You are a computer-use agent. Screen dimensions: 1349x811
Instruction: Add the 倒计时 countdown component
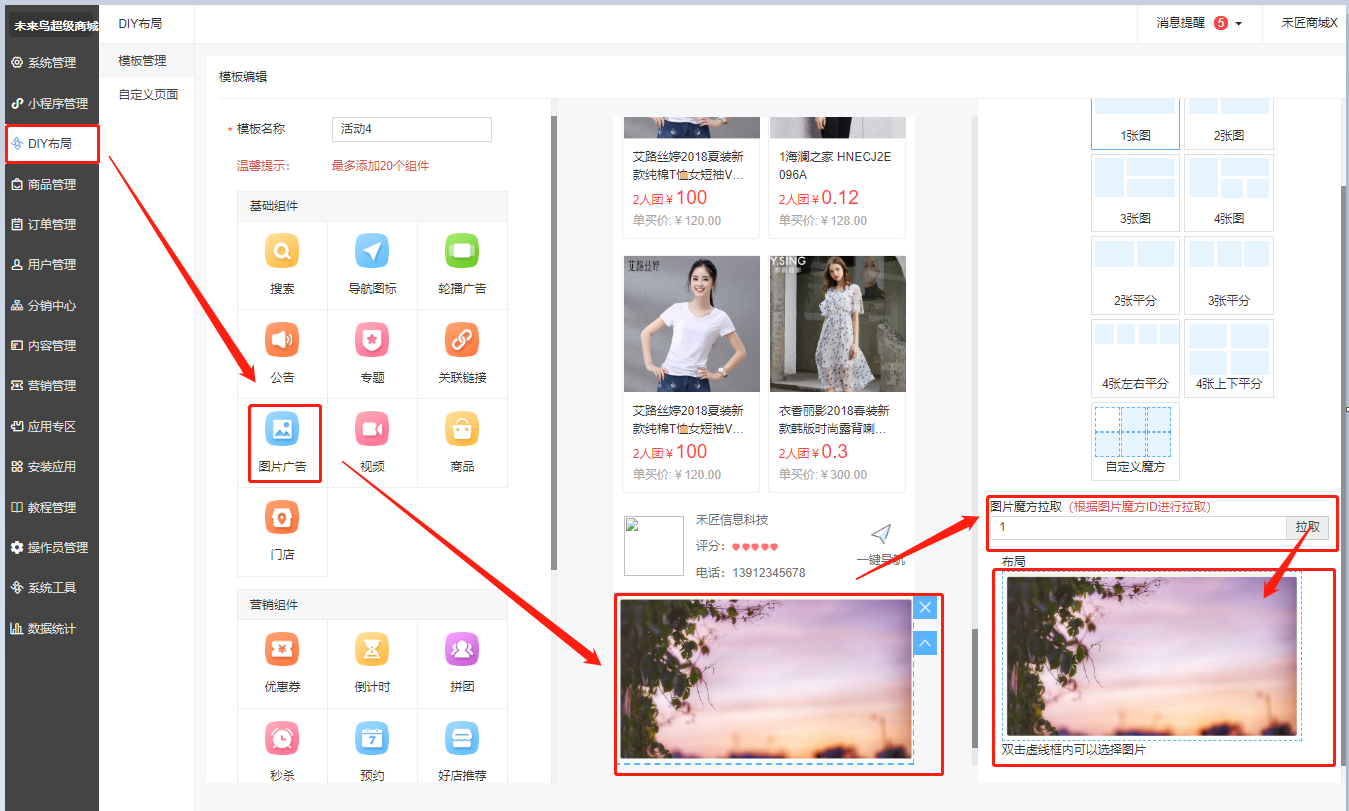coord(372,664)
